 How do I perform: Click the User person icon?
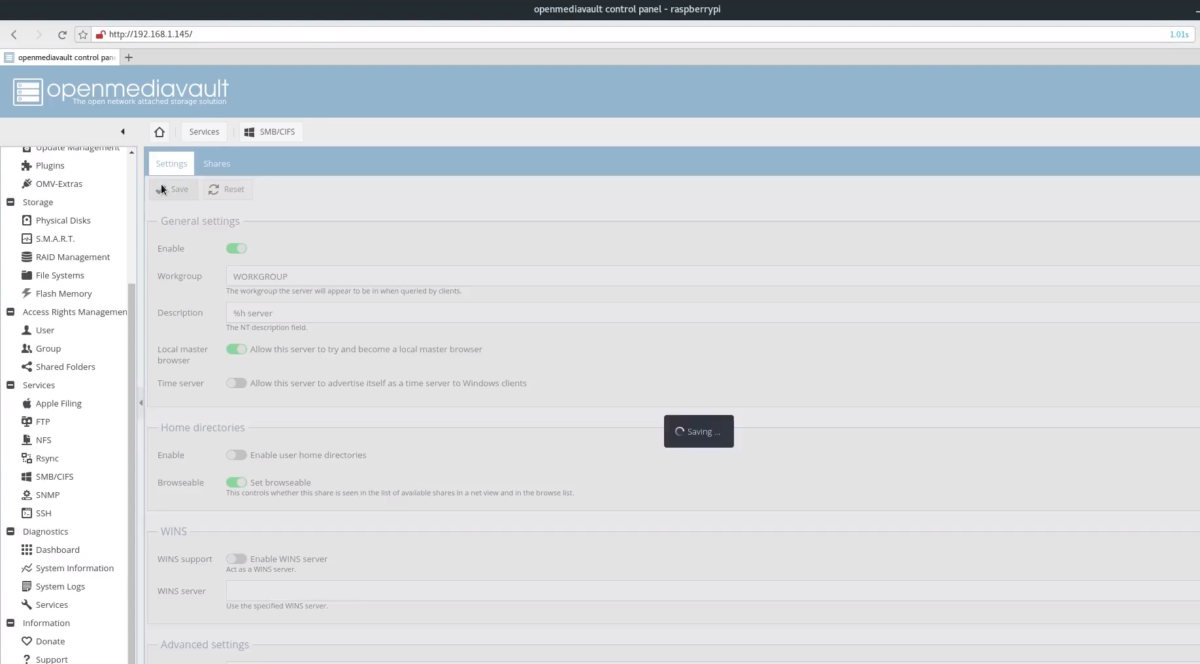(27, 330)
